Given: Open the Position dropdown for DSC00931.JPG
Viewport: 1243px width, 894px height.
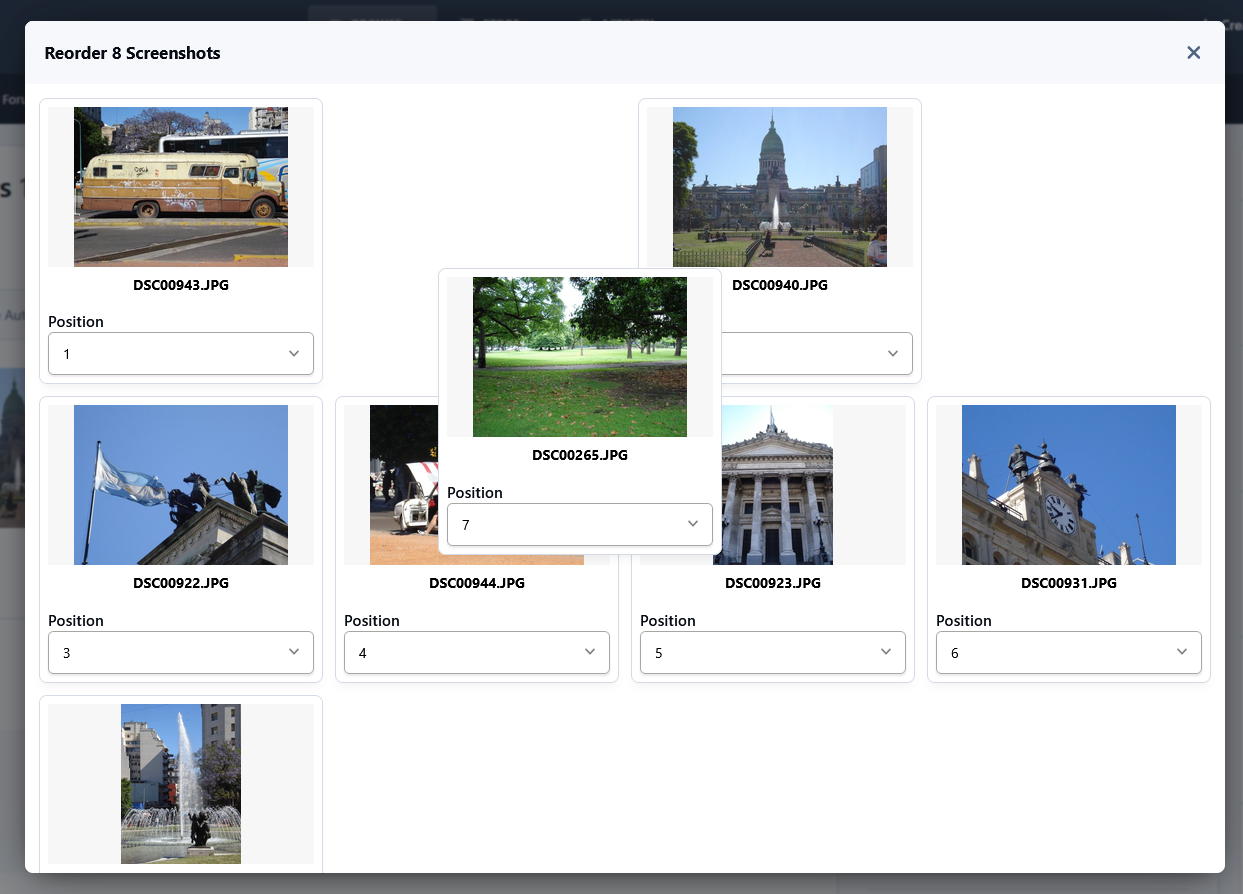Looking at the screenshot, I should 1069,652.
